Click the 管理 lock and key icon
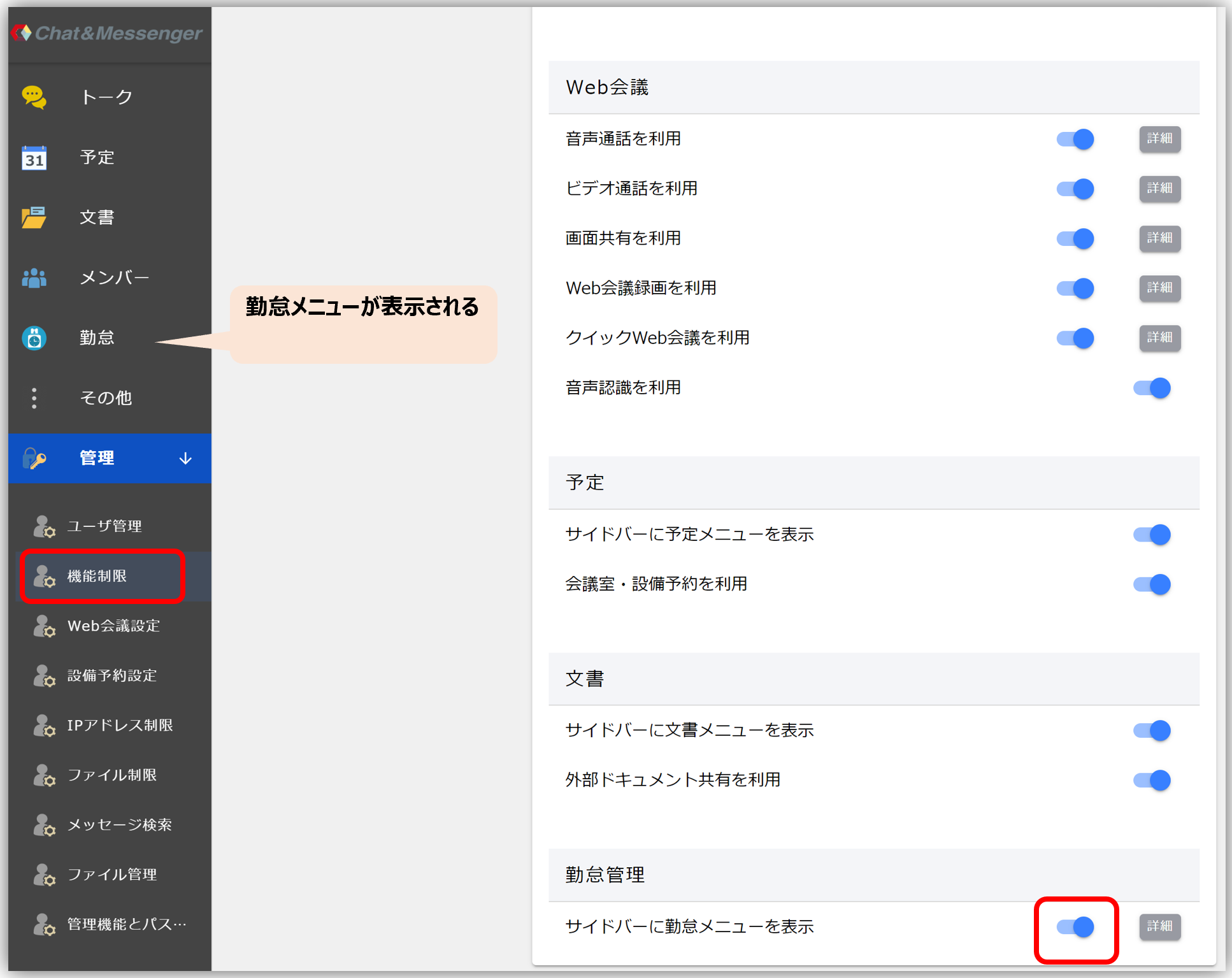 34,458
